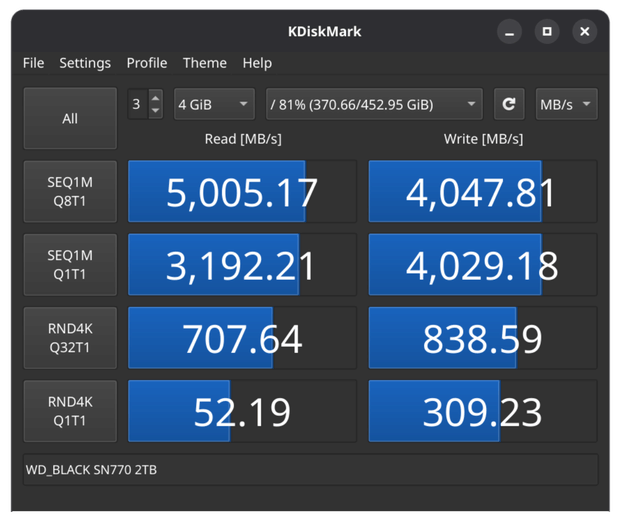The height and width of the screenshot is (523, 620).
Task: Click the 309.23 write result
Action: (482, 411)
